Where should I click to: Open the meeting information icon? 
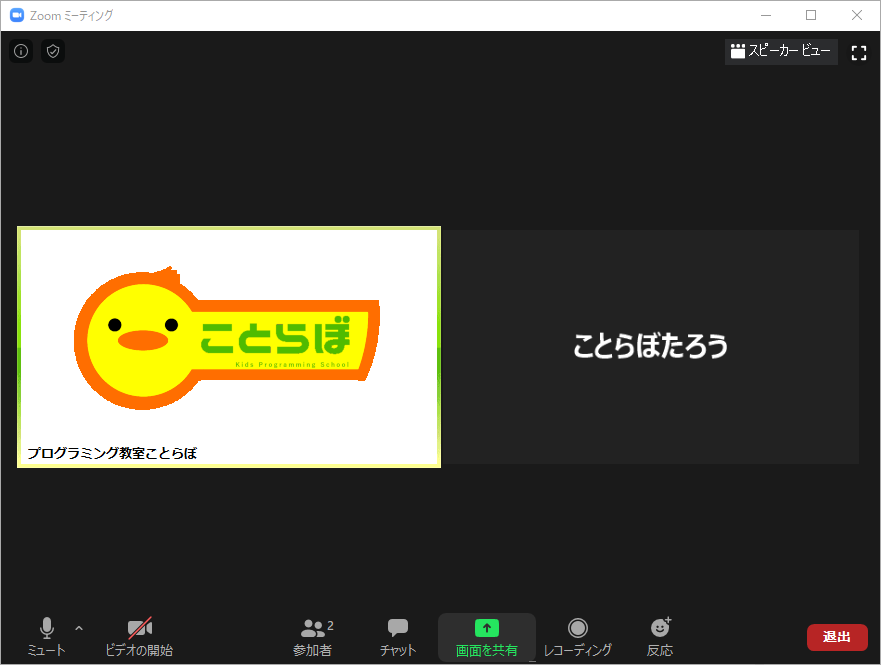(x=21, y=51)
